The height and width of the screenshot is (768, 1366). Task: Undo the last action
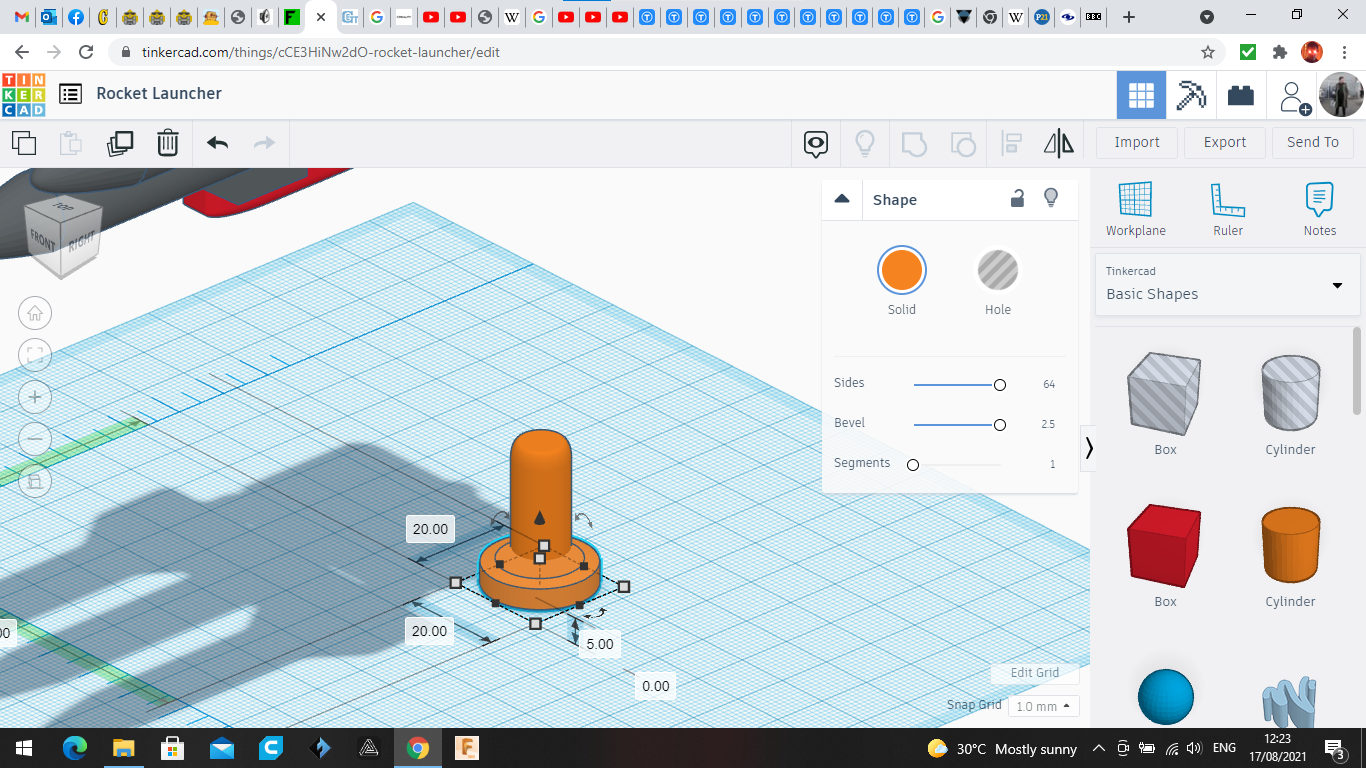pos(217,143)
